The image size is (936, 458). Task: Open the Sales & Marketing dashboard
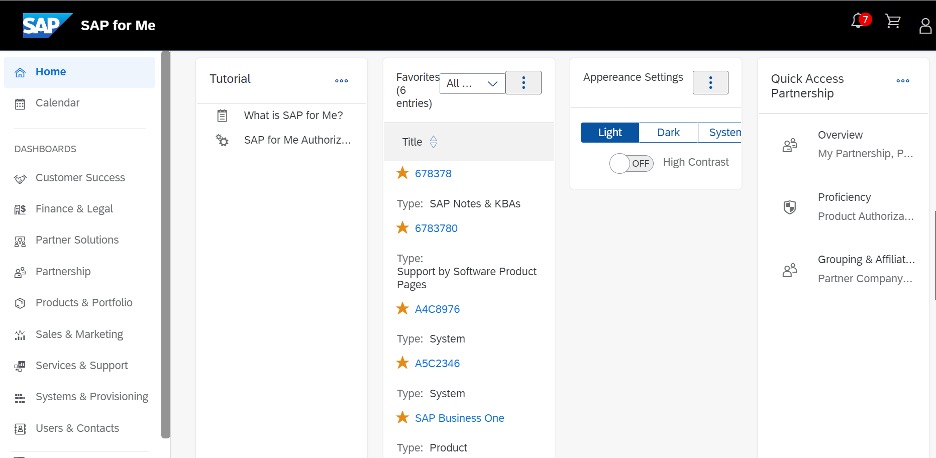pyautogui.click(x=79, y=334)
